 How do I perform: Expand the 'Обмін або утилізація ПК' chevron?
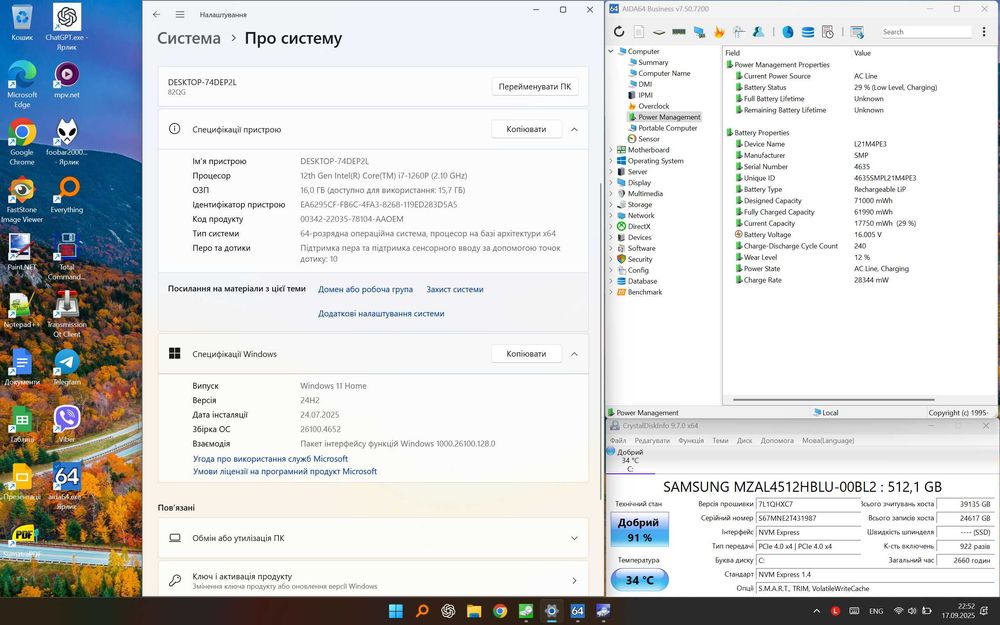pos(574,538)
